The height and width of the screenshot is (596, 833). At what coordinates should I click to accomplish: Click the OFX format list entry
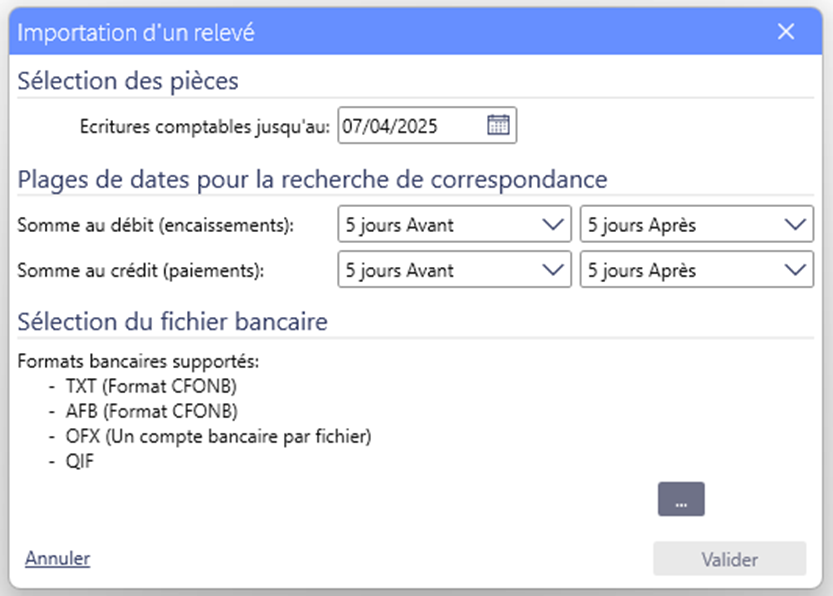click(218, 437)
